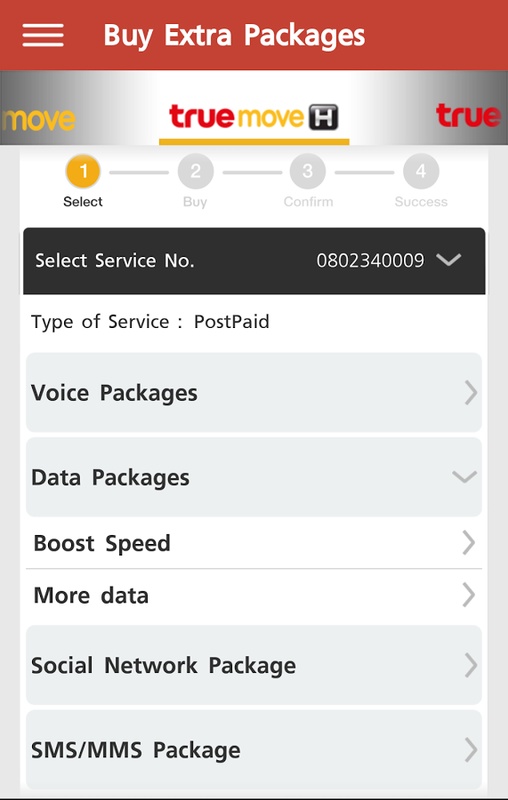Open Social Network Package chevron
The image size is (508, 800).
pyautogui.click(x=471, y=665)
